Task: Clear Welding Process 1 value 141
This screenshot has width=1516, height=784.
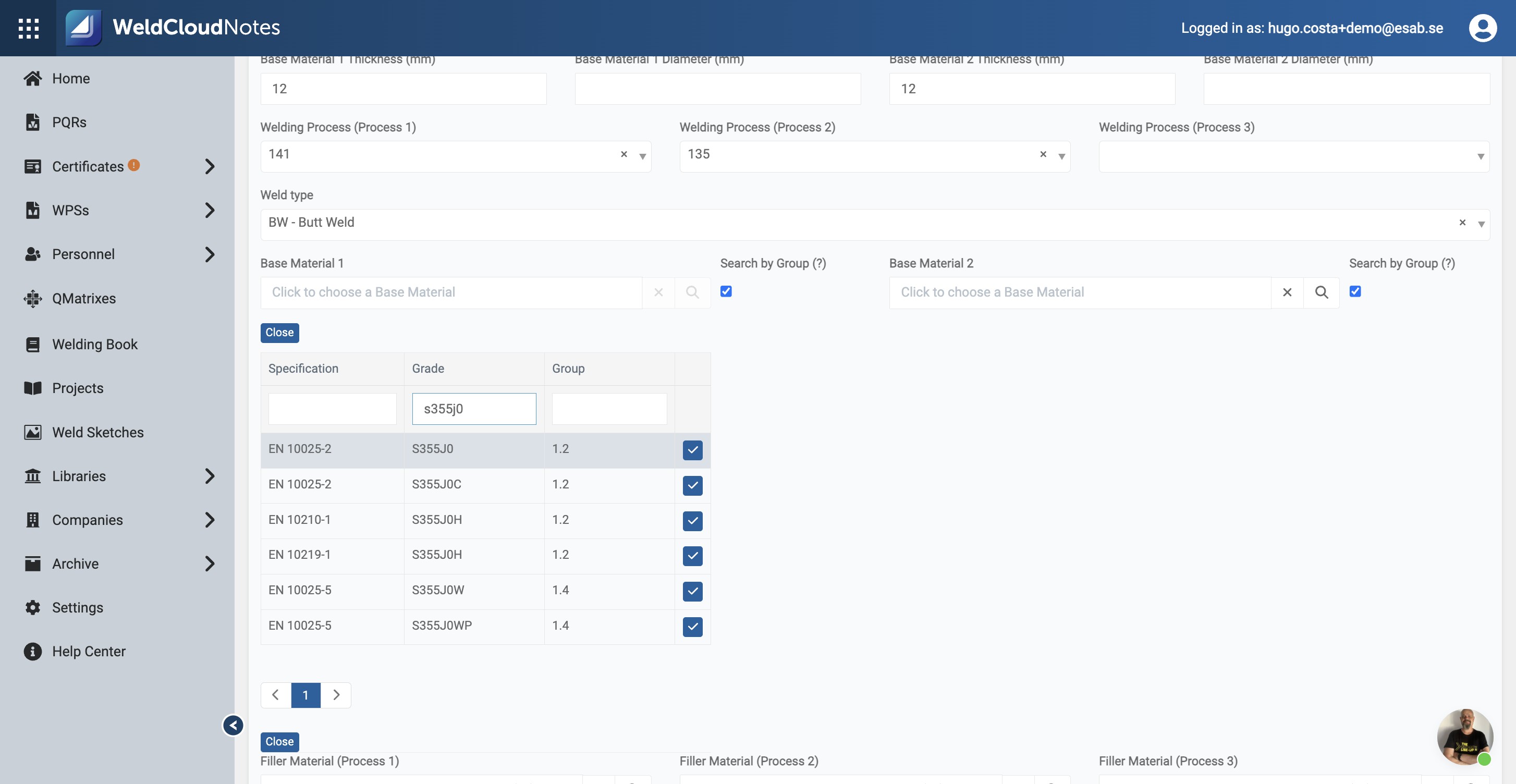Action: tap(624, 154)
